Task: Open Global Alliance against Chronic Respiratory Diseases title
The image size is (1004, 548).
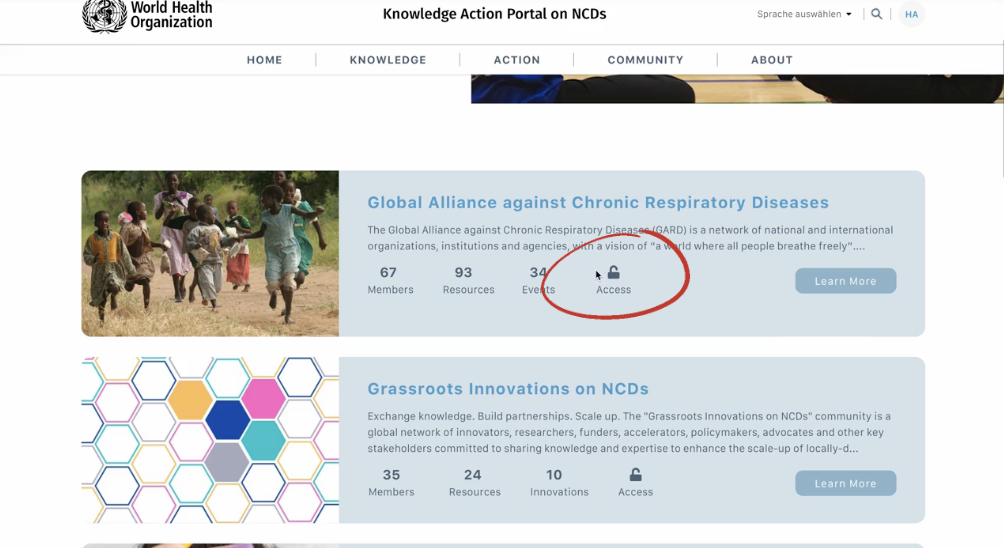Action: tap(598, 202)
